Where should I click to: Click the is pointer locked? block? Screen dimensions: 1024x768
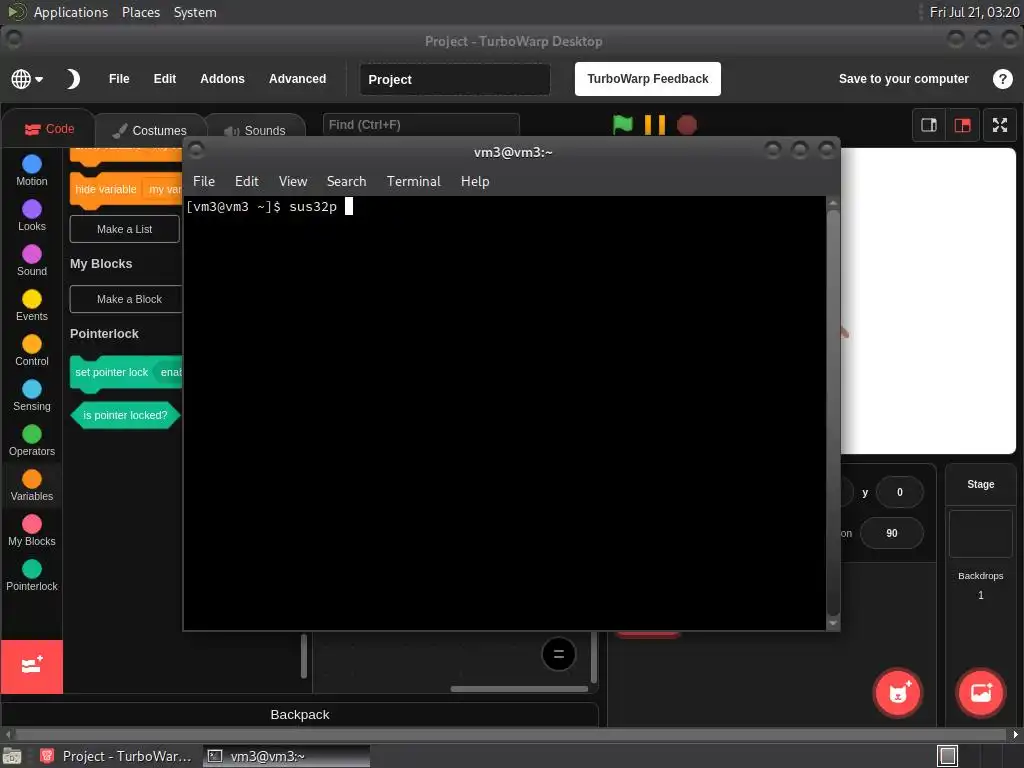(125, 415)
